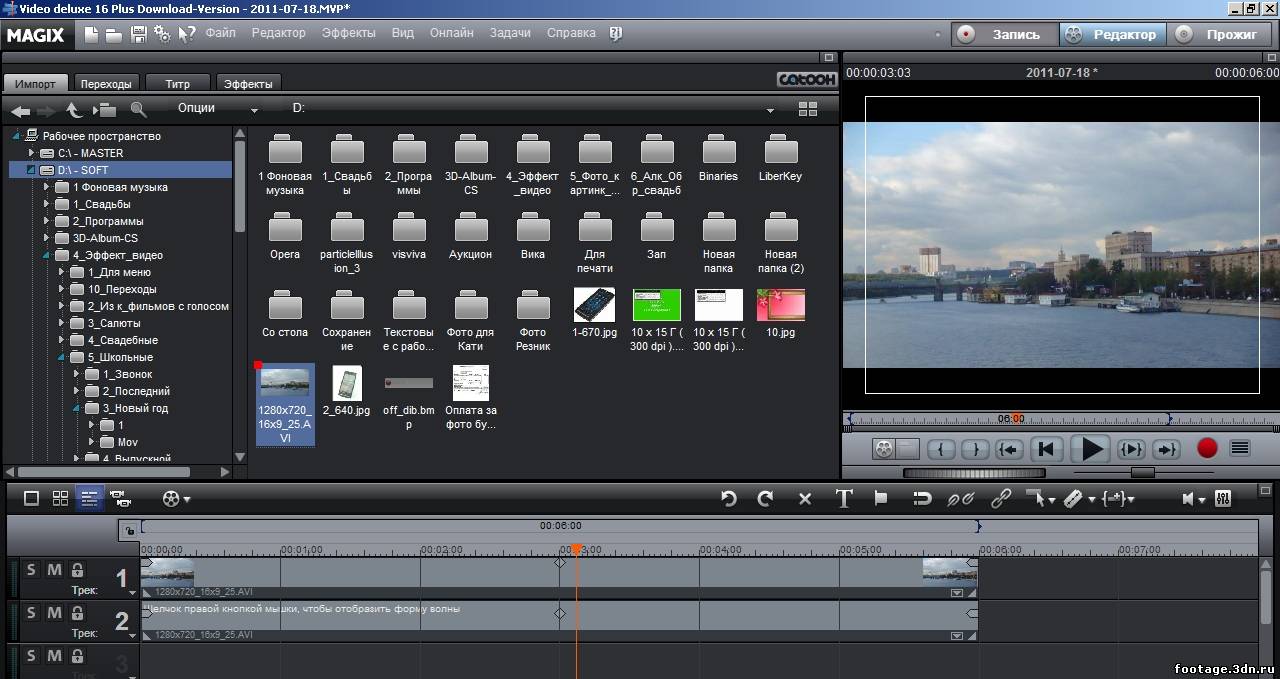Jump to the beginning of the movie

click(1046, 449)
